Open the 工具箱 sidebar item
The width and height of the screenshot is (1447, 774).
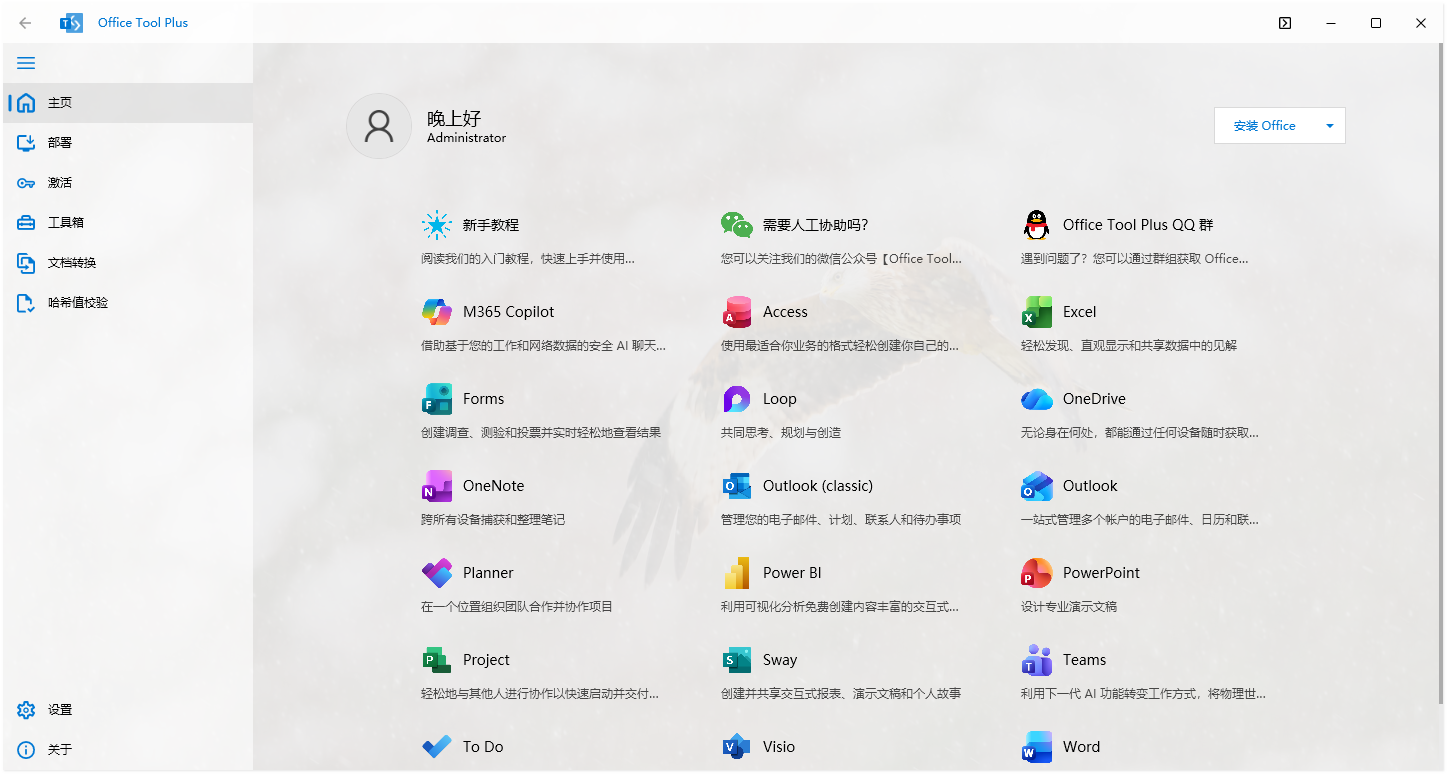pyautogui.click(x=60, y=222)
